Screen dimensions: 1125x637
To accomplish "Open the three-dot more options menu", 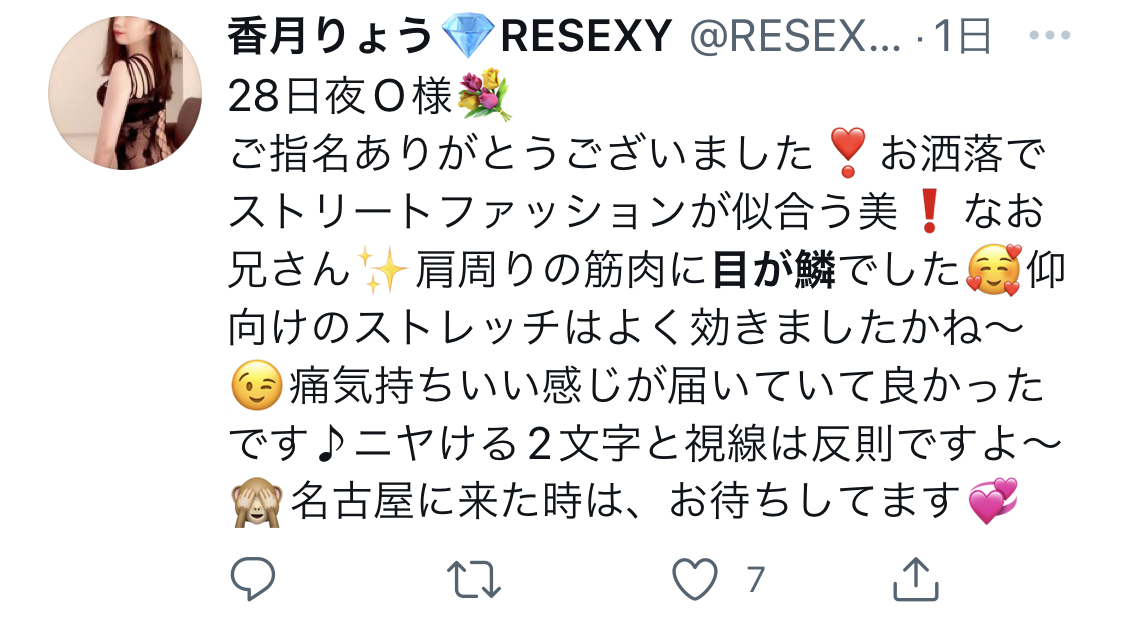I will pos(1050,34).
